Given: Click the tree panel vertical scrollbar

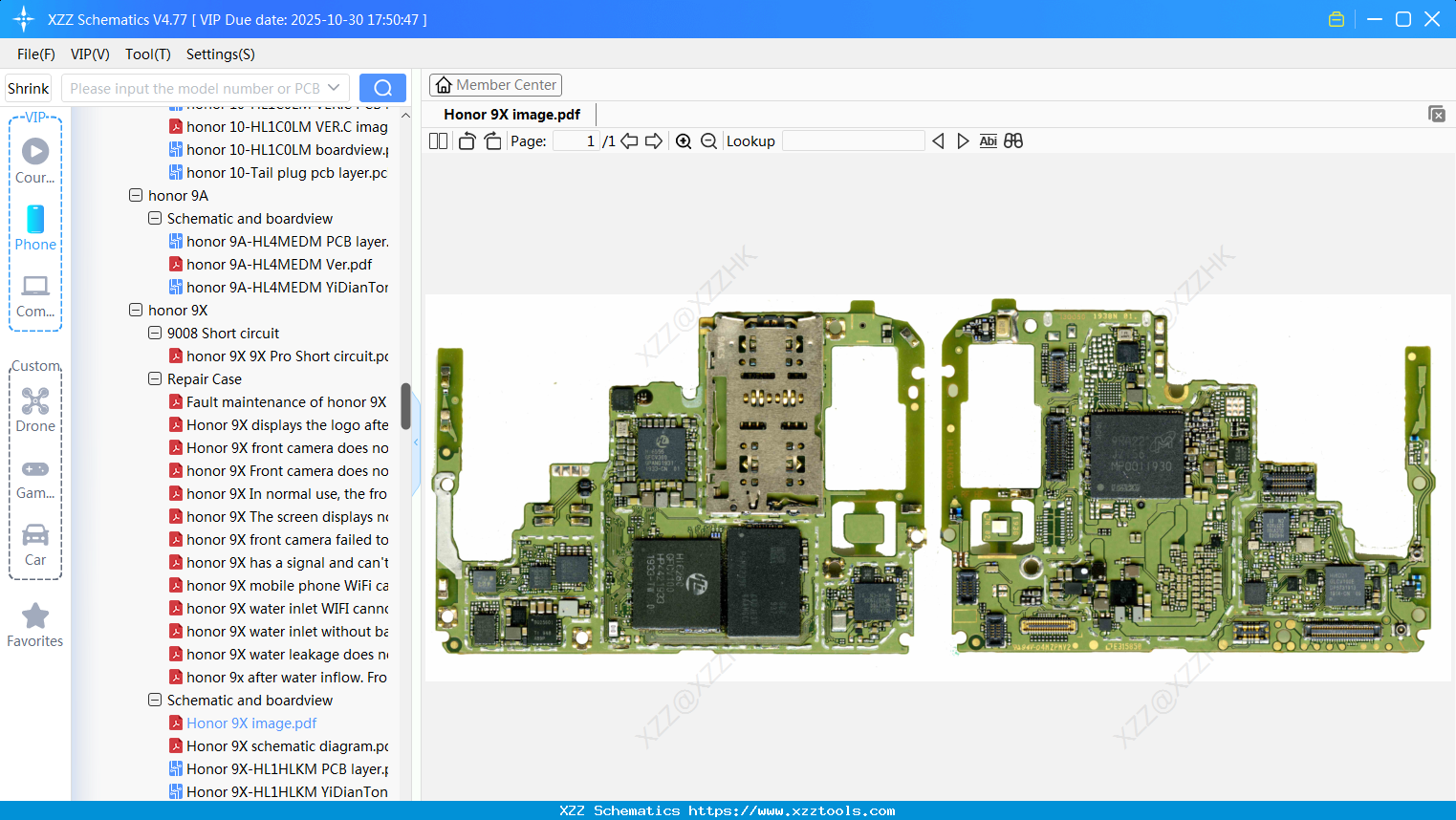Looking at the screenshot, I should tap(405, 407).
